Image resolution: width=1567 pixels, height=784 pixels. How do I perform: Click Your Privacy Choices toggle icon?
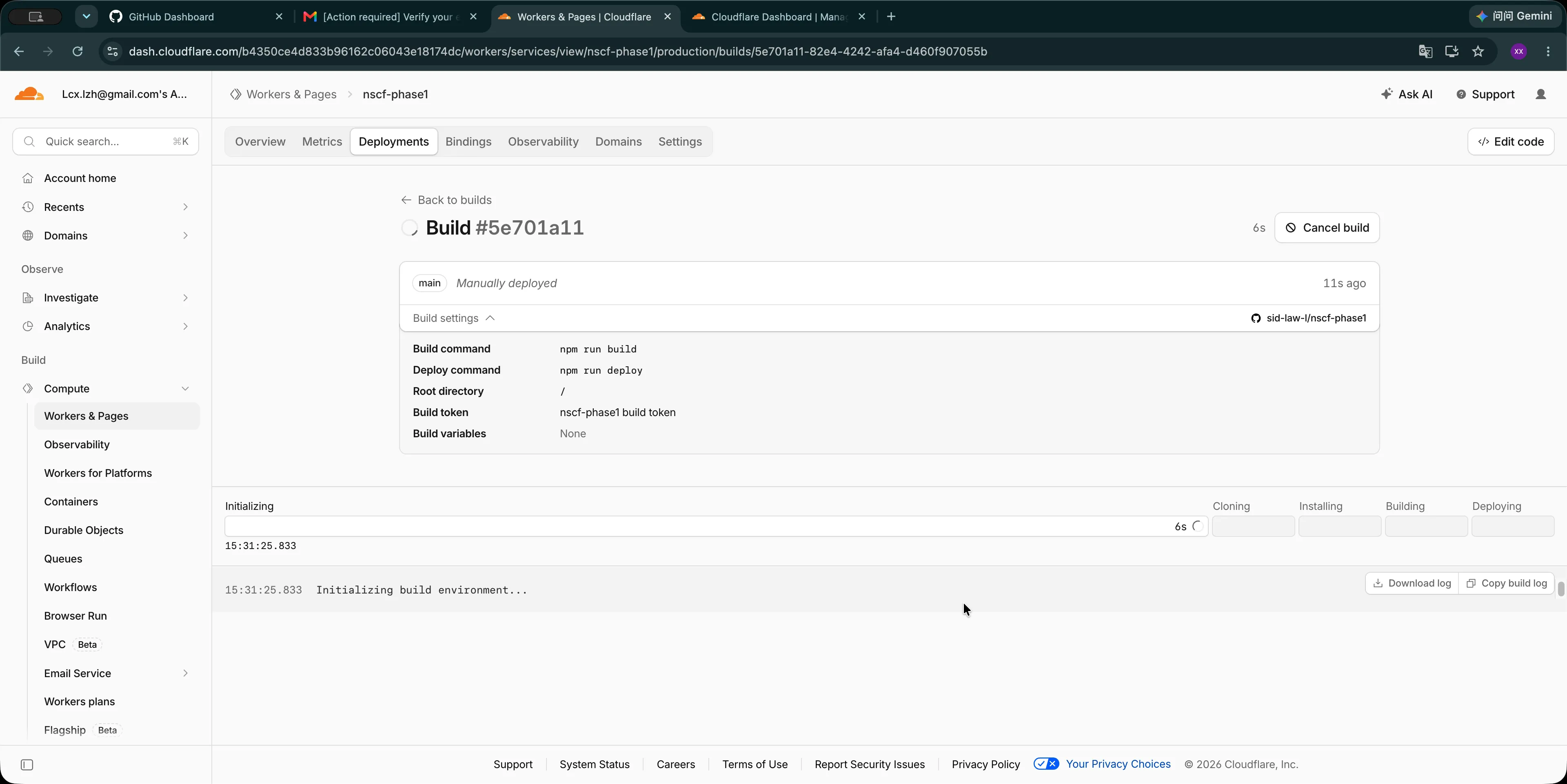1045,764
